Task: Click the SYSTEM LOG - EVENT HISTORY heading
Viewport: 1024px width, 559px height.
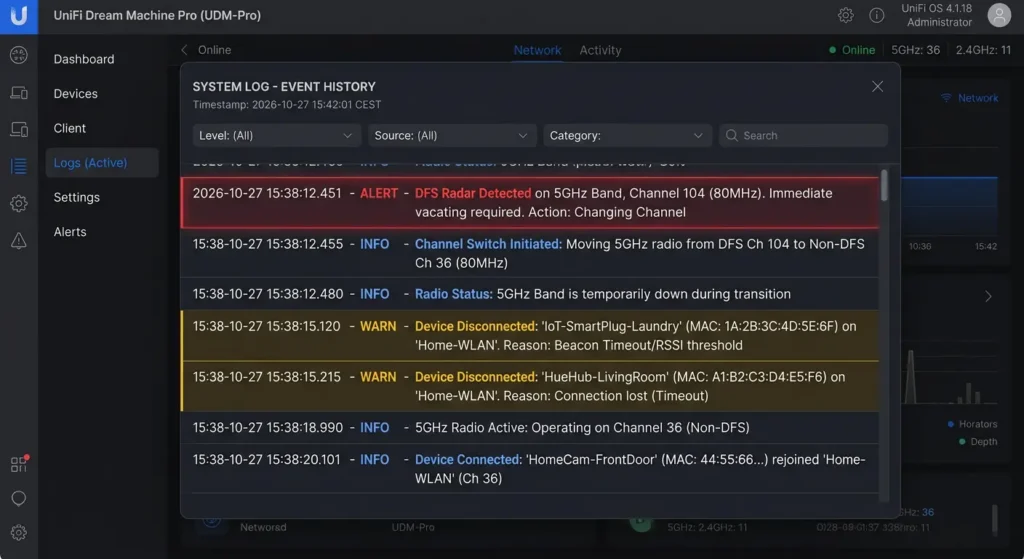Action: [x=284, y=86]
